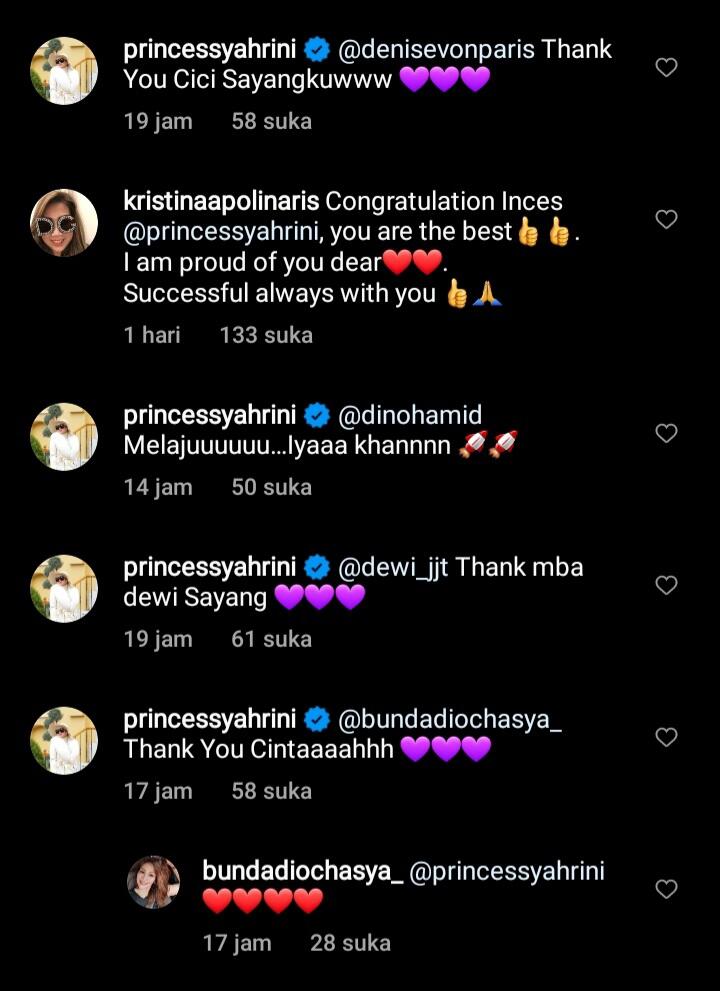Open the @dewi_jjt mention link
The height and width of the screenshot is (991, 720).
point(394,567)
